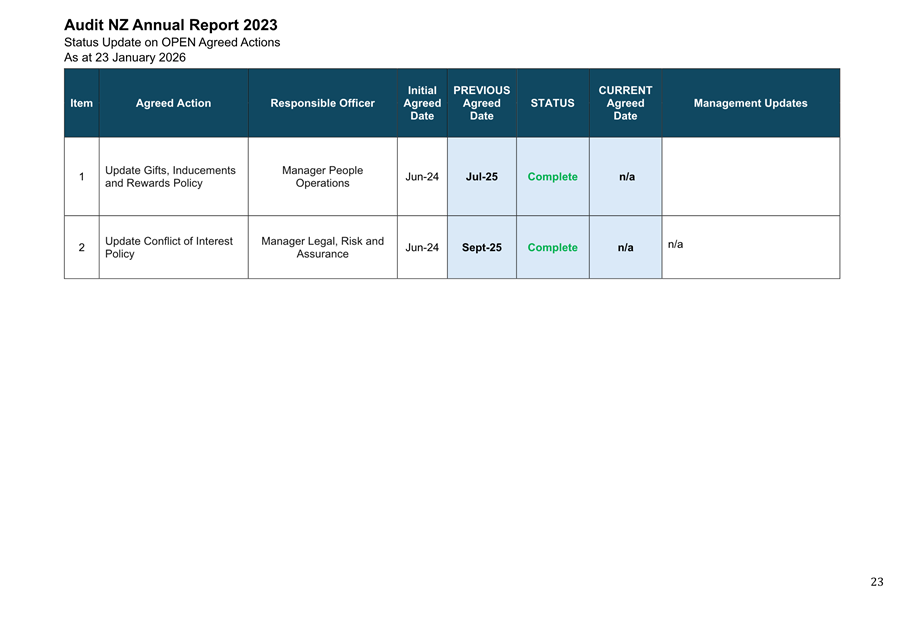Click the "Audit NZ Annual Report 2023" title
Viewport: 899px width, 626px height.
click(x=170, y=25)
